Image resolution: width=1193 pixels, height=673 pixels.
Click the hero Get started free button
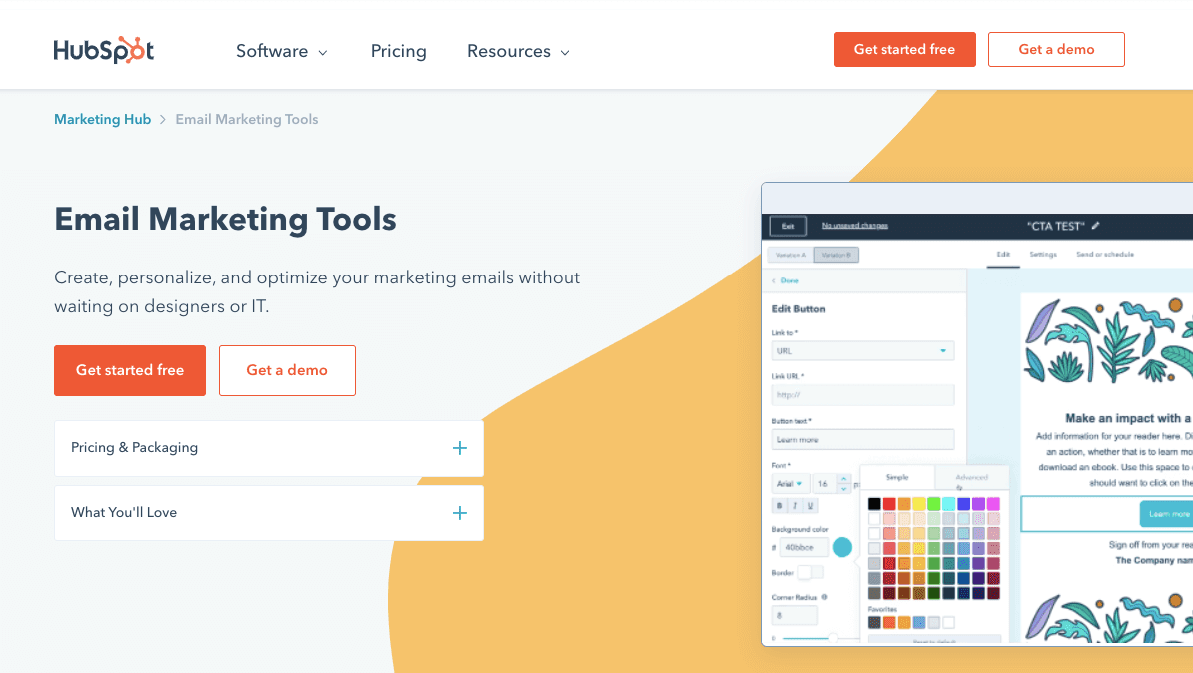tap(130, 370)
